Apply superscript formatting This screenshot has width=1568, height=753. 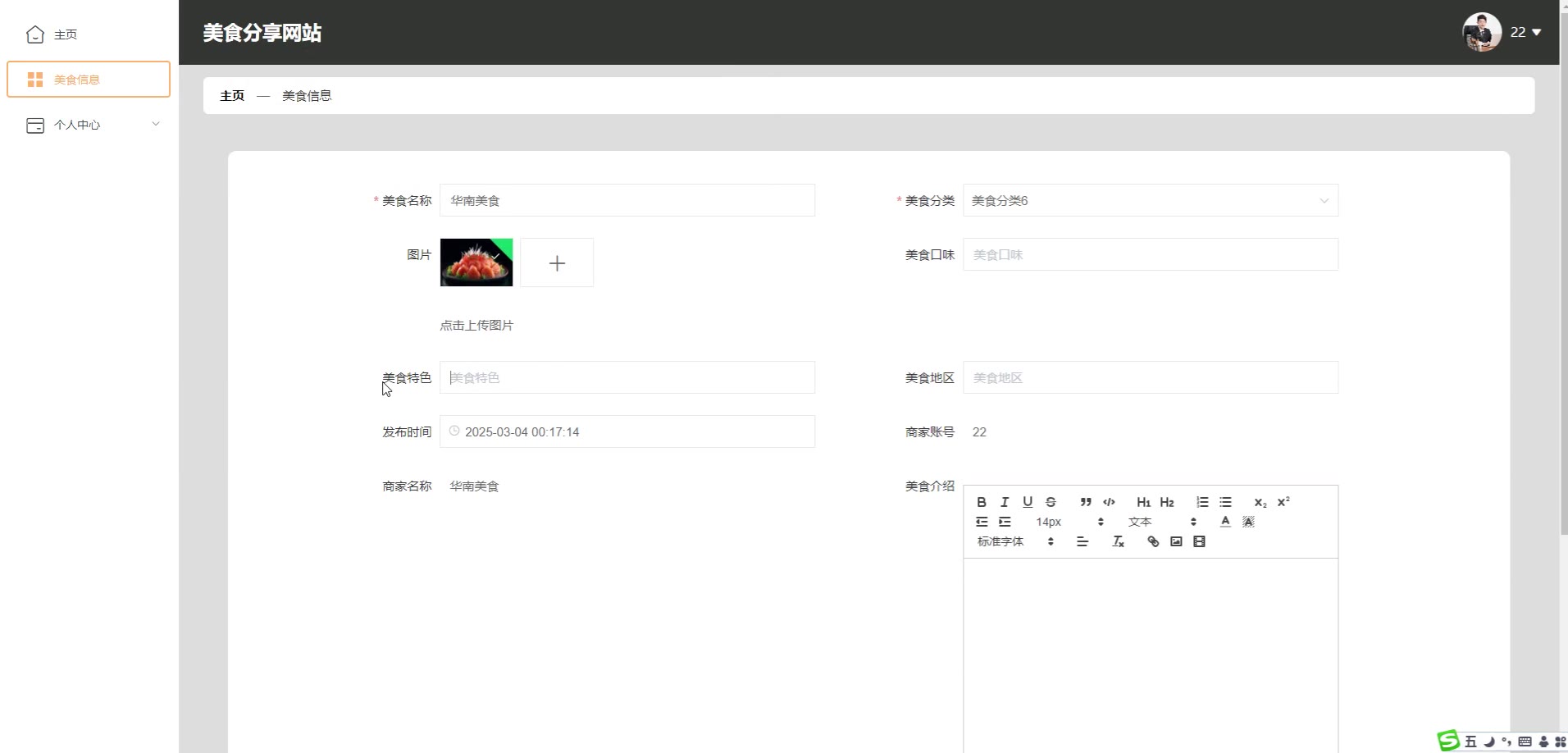[1283, 502]
